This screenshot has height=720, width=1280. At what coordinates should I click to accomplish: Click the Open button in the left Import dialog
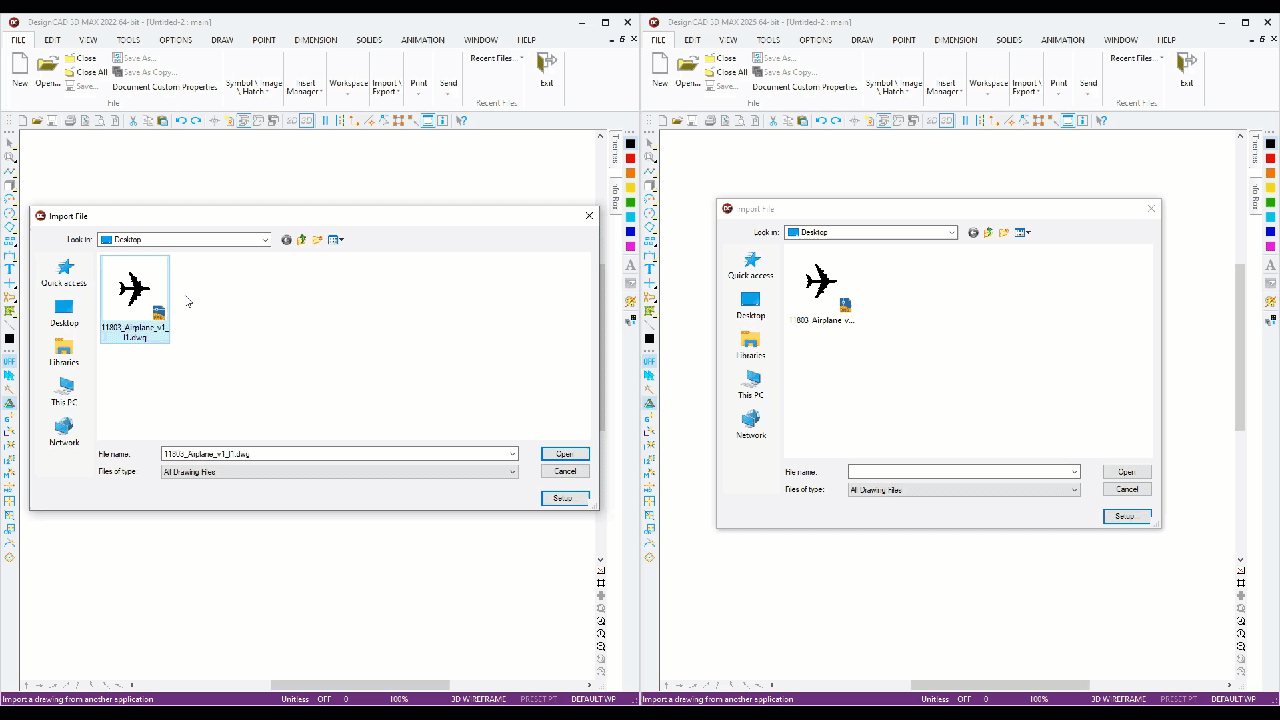(x=565, y=454)
